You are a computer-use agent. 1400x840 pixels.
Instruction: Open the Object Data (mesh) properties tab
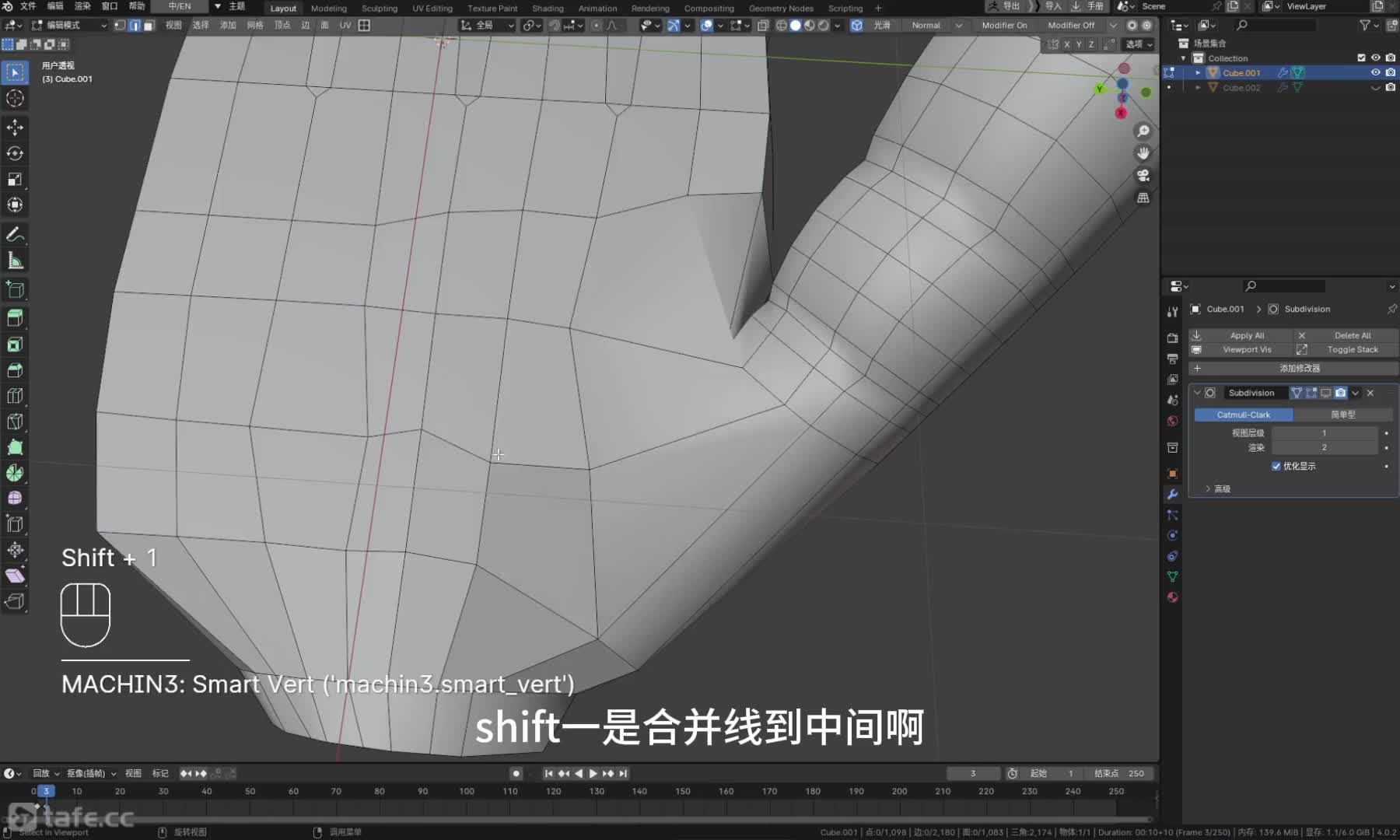pos(1172,576)
